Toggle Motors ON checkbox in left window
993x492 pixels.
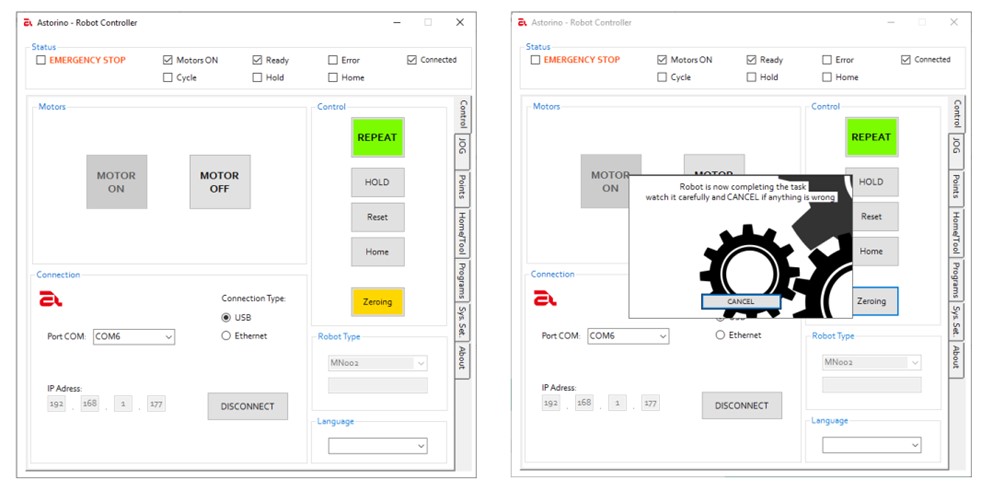tap(168, 60)
